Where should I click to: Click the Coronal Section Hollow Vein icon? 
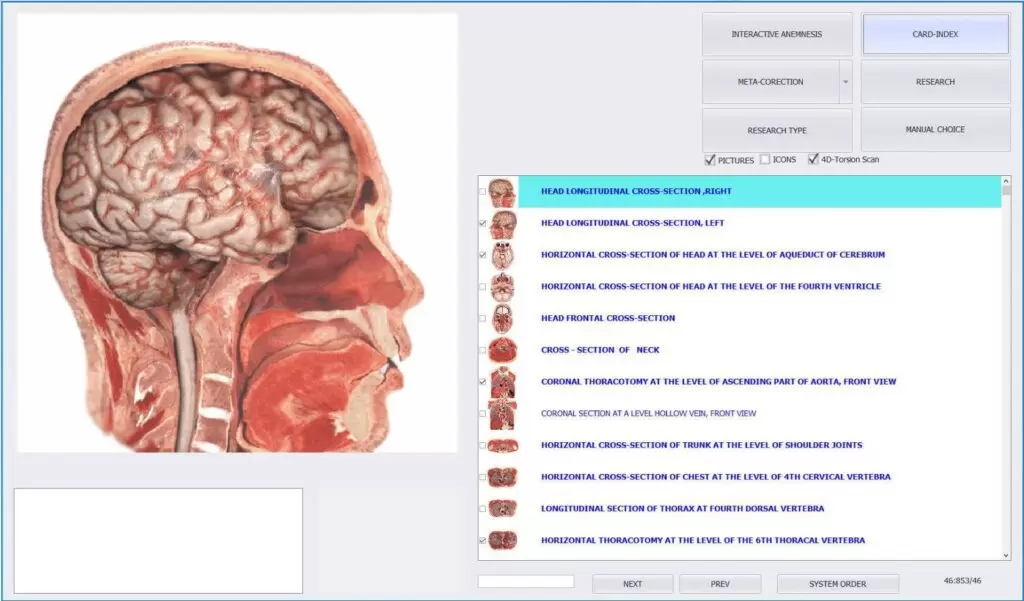point(502,413)
